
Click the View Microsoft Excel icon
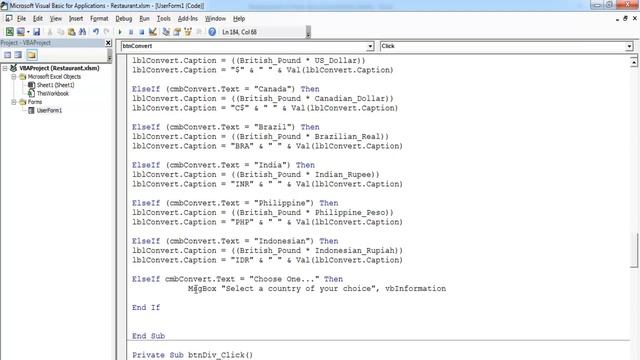[x=9, y=32]
